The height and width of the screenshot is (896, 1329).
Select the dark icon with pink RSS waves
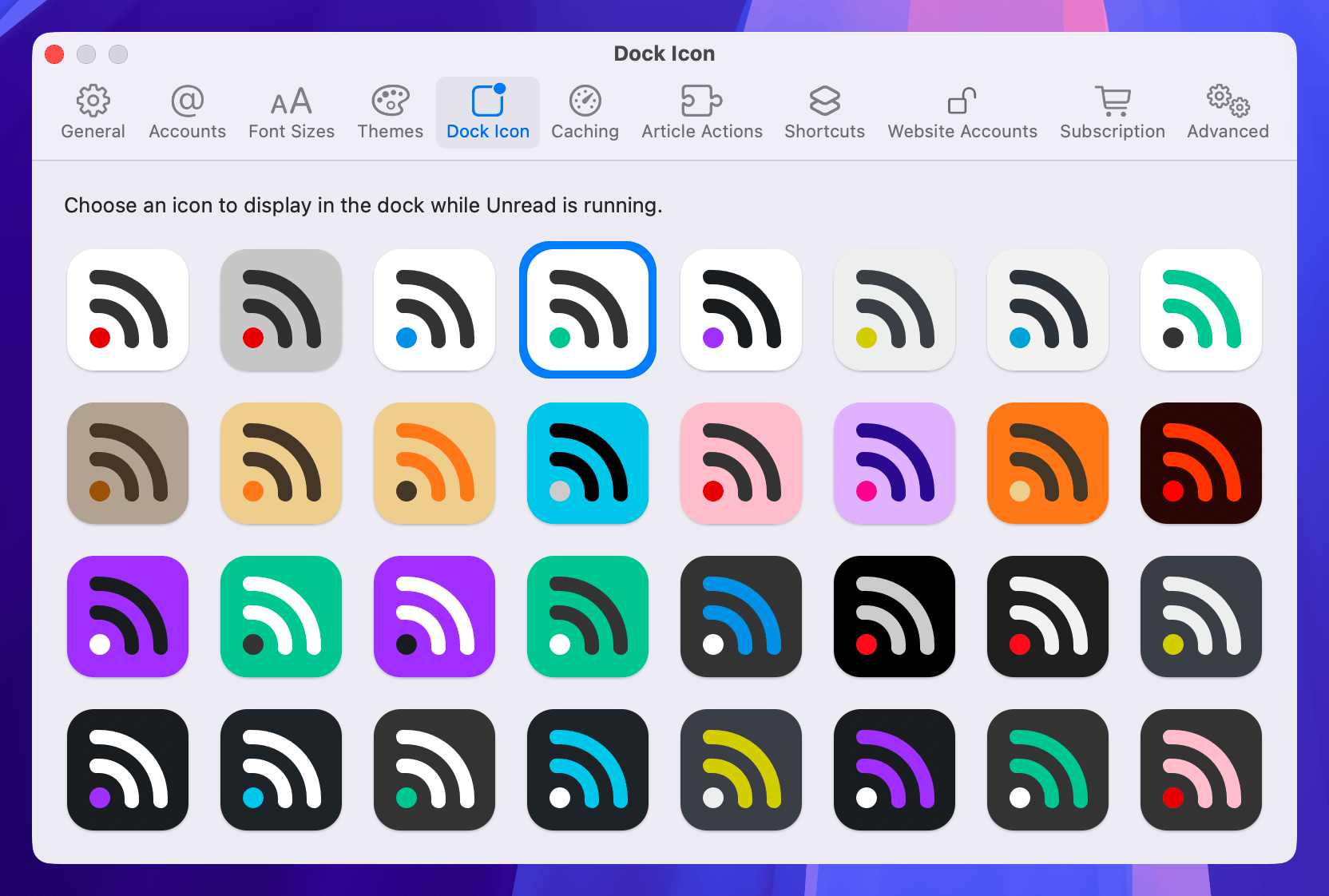click(x=1201, y=770)
